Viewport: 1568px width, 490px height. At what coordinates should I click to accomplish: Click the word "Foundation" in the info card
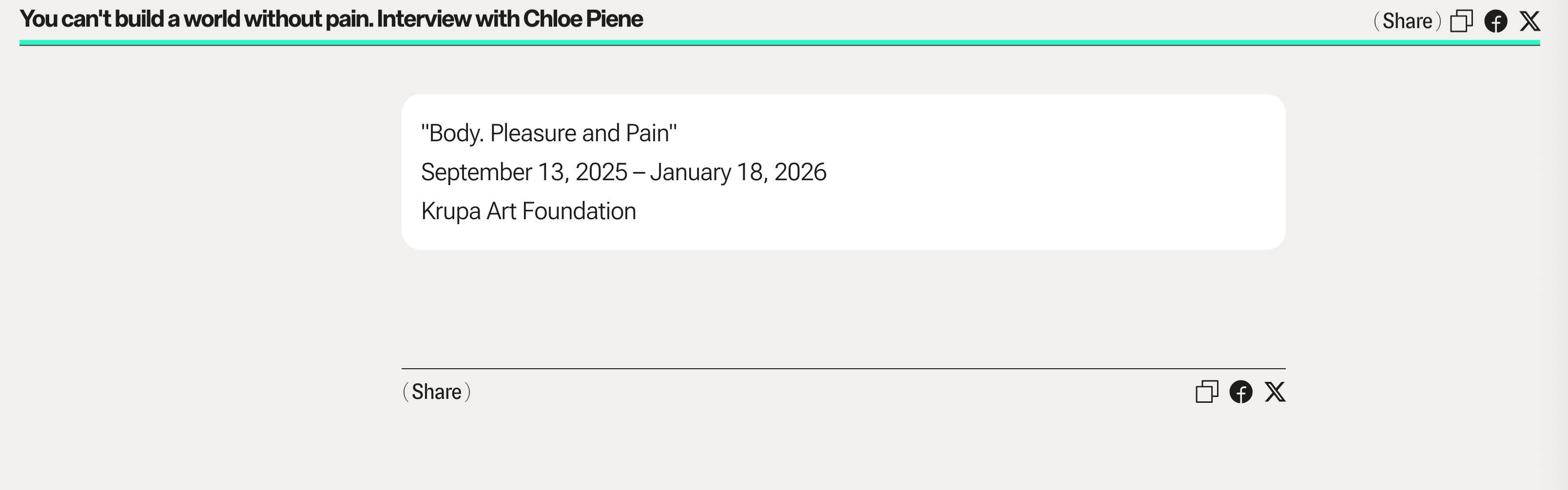coord(578,211)
